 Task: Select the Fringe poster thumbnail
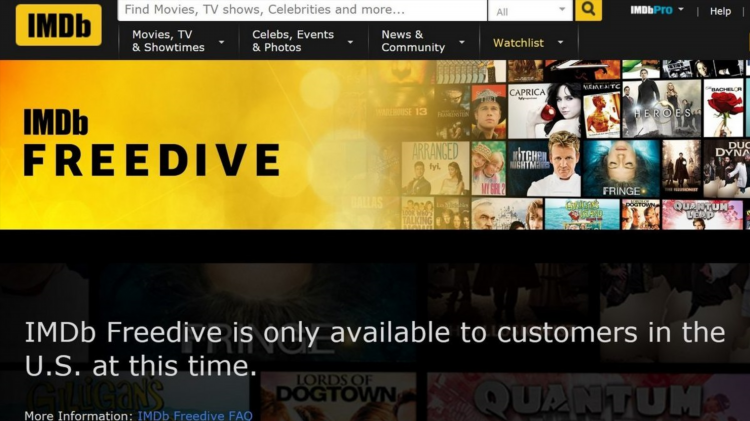tap(620, 168)
